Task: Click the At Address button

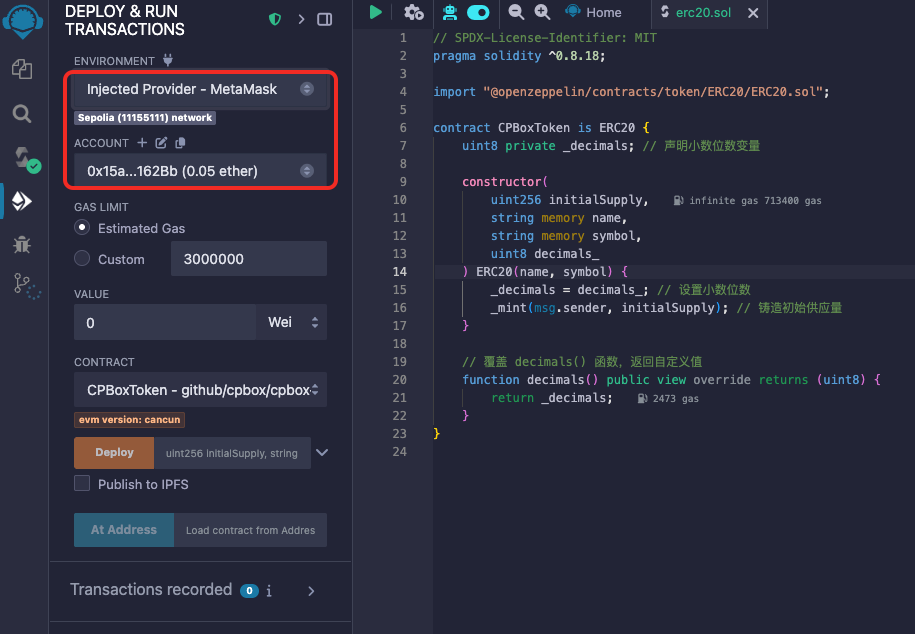Action: coord(124,530)
